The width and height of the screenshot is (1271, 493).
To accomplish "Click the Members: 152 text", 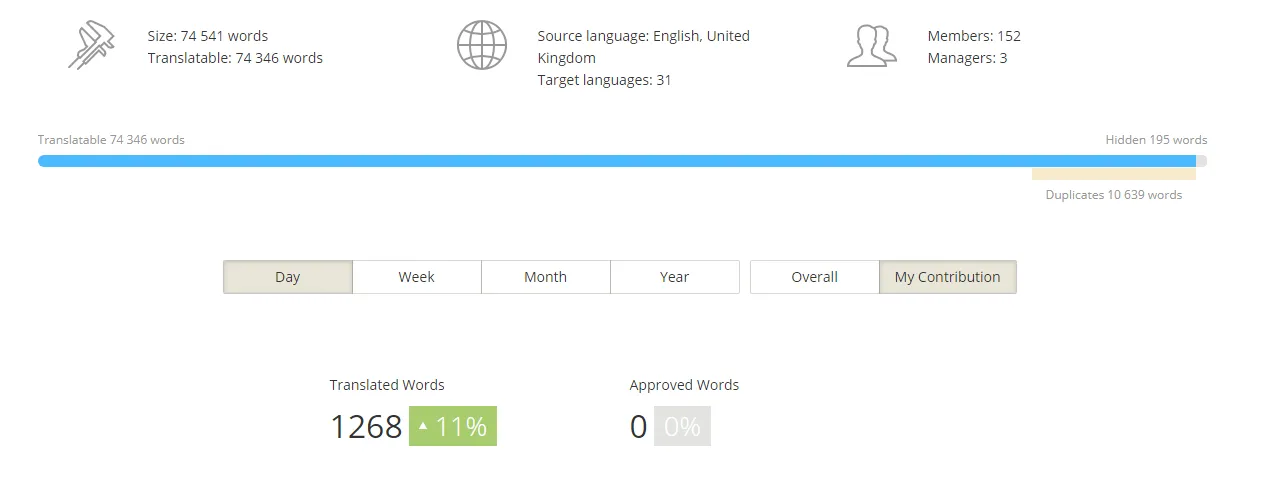I will [974, 36].
